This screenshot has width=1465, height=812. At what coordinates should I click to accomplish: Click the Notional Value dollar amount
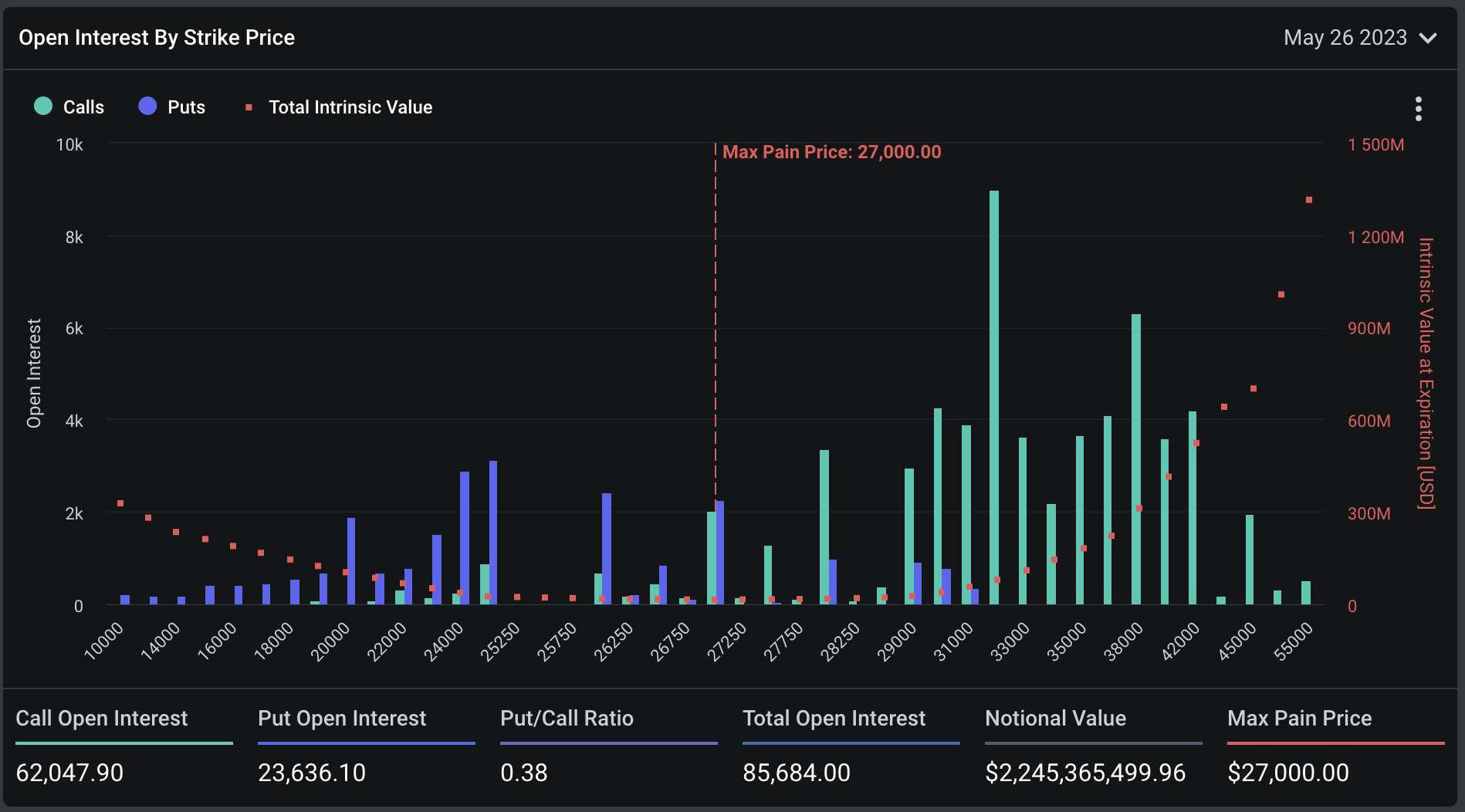coord(1084,773)
